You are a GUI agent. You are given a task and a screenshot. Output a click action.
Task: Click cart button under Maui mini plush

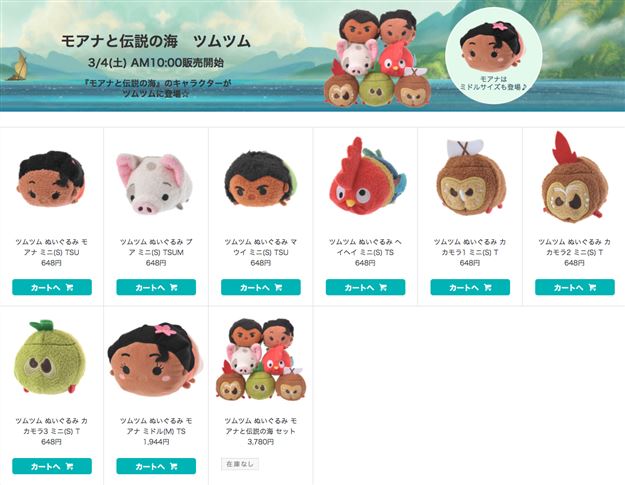pos(261,287)
